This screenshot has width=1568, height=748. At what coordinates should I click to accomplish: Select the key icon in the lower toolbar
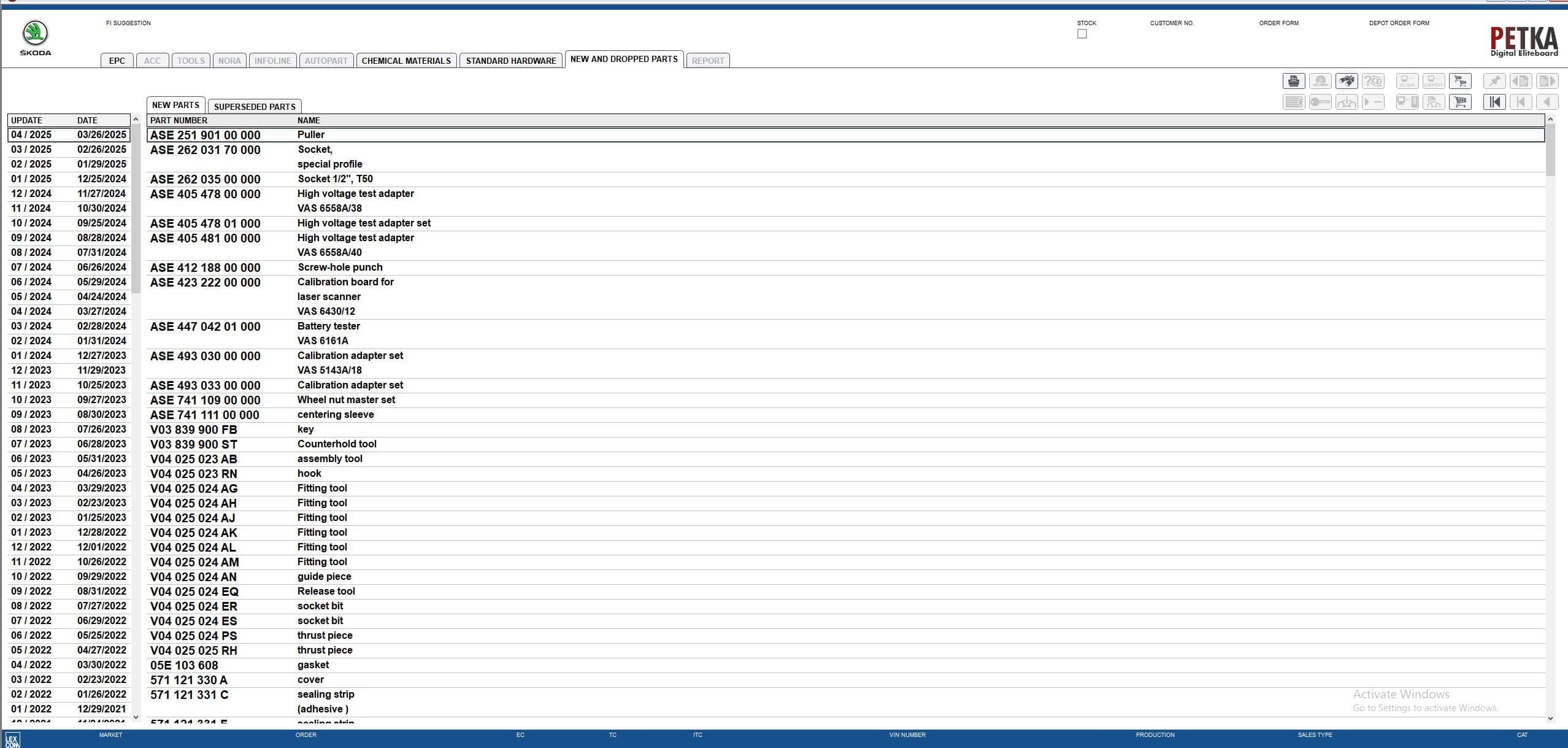[1320, 102]
